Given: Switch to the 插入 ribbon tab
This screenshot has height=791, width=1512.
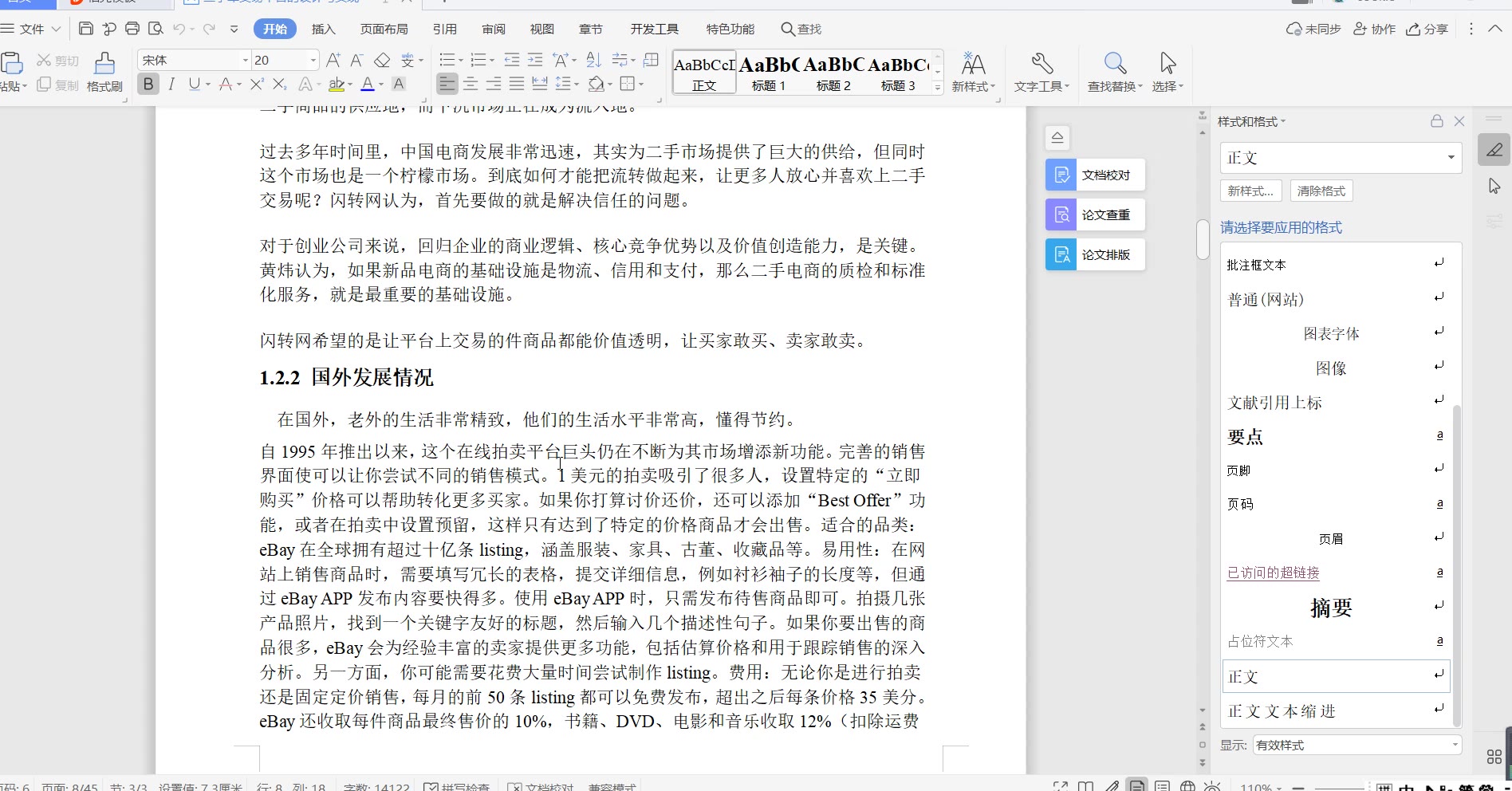Looking at the screenshot, I should pos(323,30).
